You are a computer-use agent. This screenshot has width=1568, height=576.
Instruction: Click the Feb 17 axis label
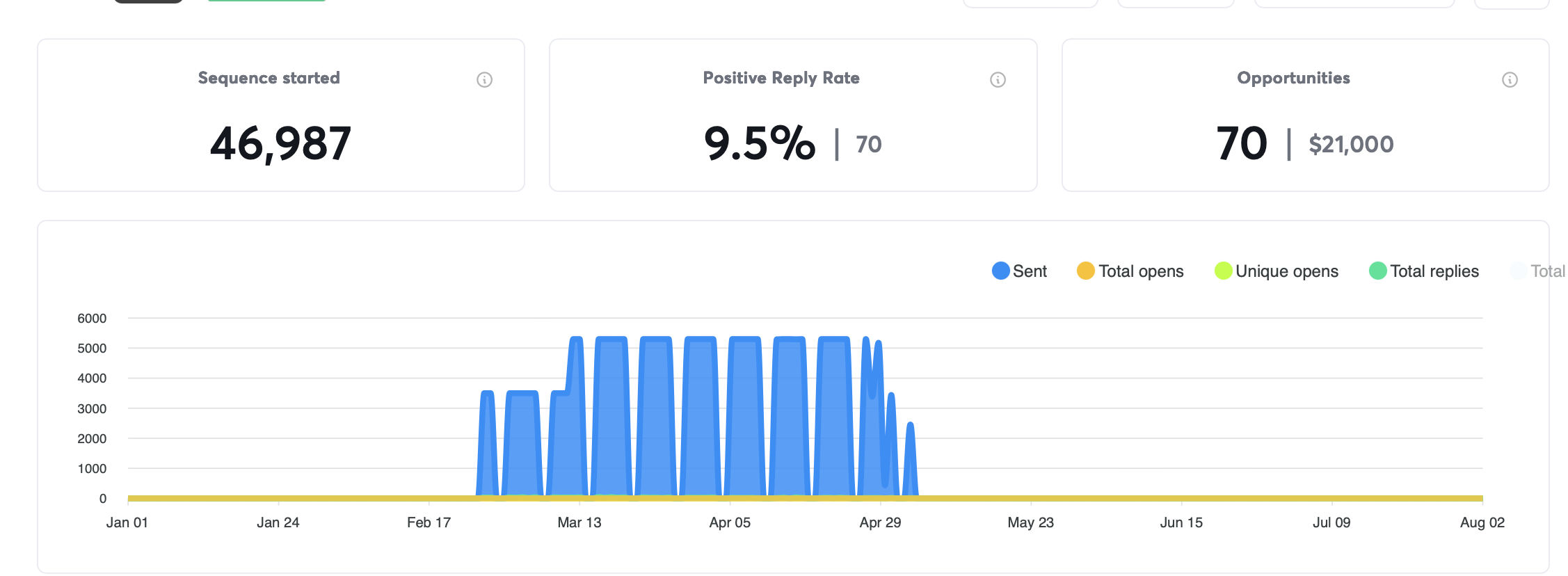[429, 522]
